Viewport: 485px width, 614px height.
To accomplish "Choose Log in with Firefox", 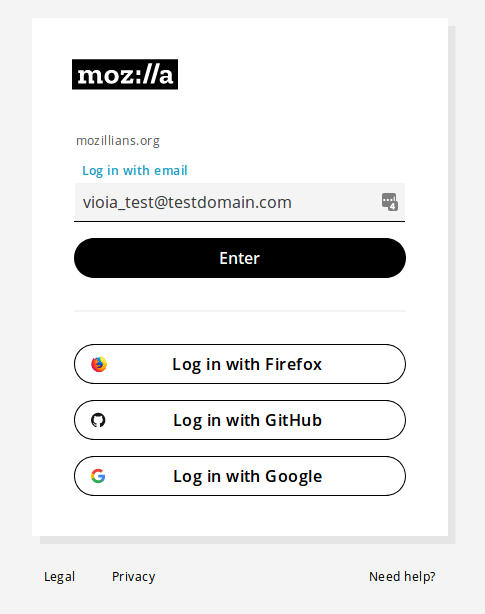I will [240, 364].
